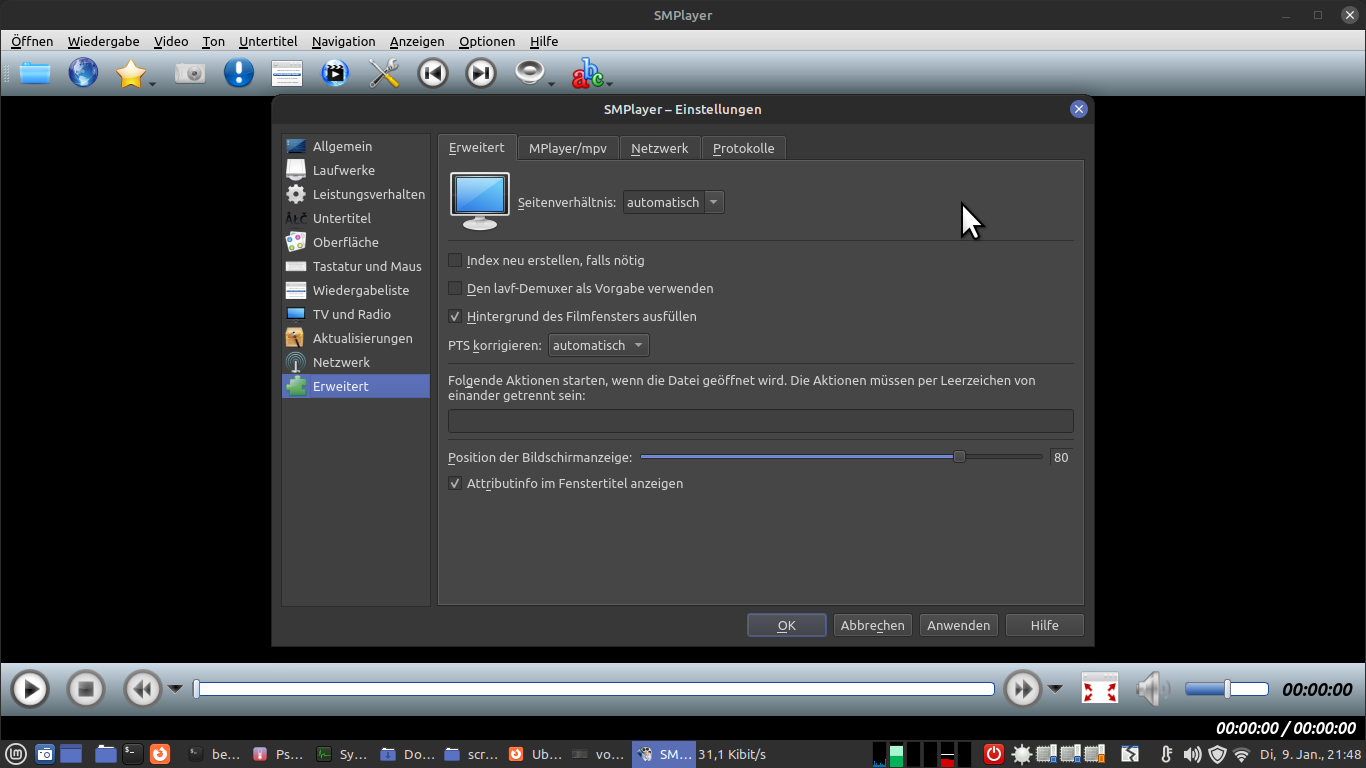Open TV und Radio settings section
Screen dimensions: 1366x768
tap(356, 314)
